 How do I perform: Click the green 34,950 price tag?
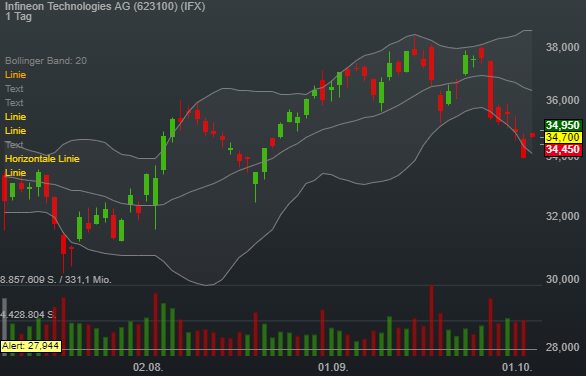click(x=563, y=125)
